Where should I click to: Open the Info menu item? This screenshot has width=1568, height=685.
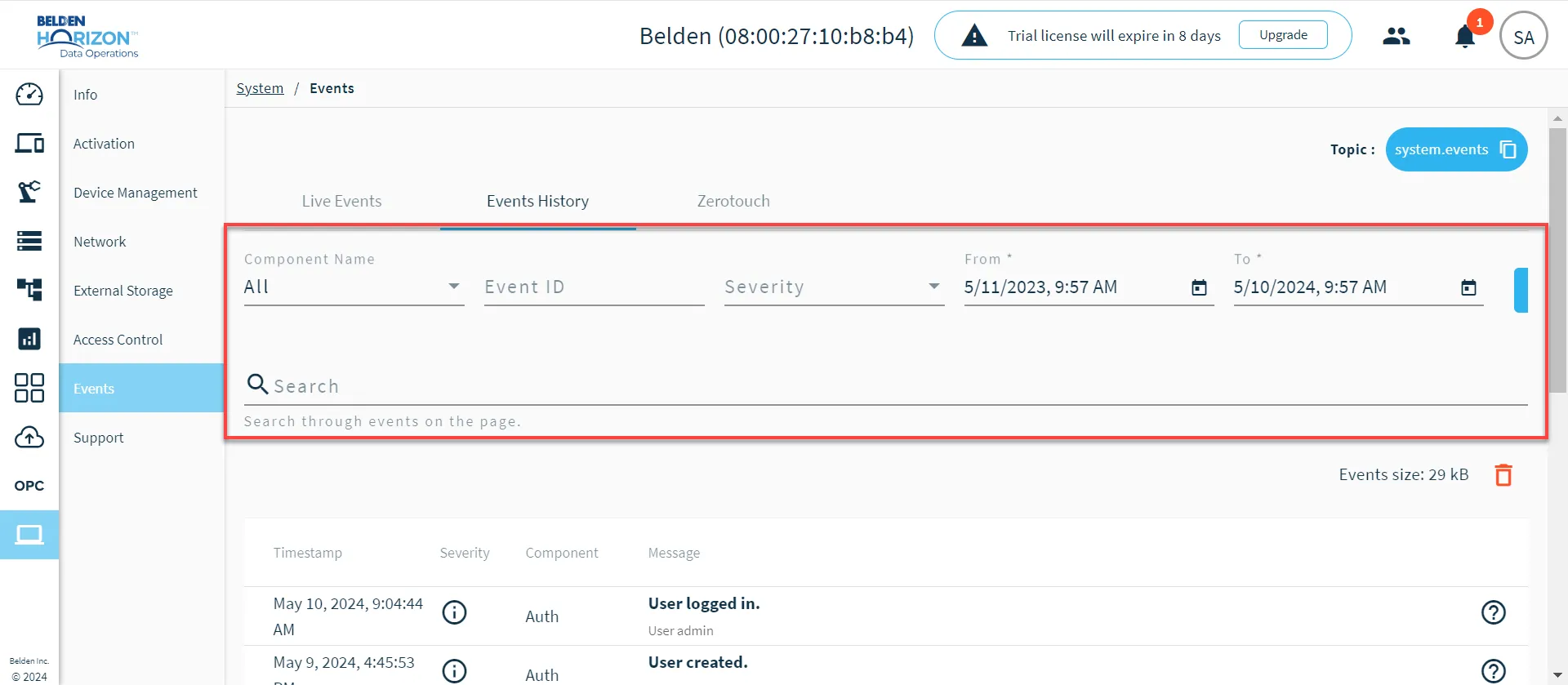141,95
